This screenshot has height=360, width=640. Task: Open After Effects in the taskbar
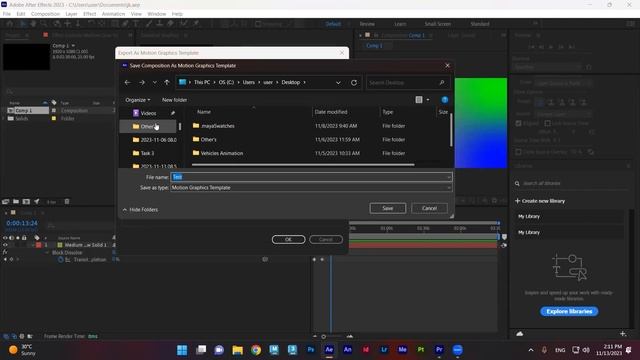click(329, 350)
